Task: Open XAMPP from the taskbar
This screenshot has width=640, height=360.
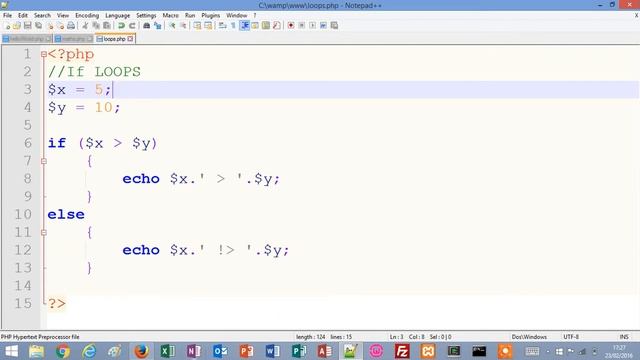Action: pos(428,351)
